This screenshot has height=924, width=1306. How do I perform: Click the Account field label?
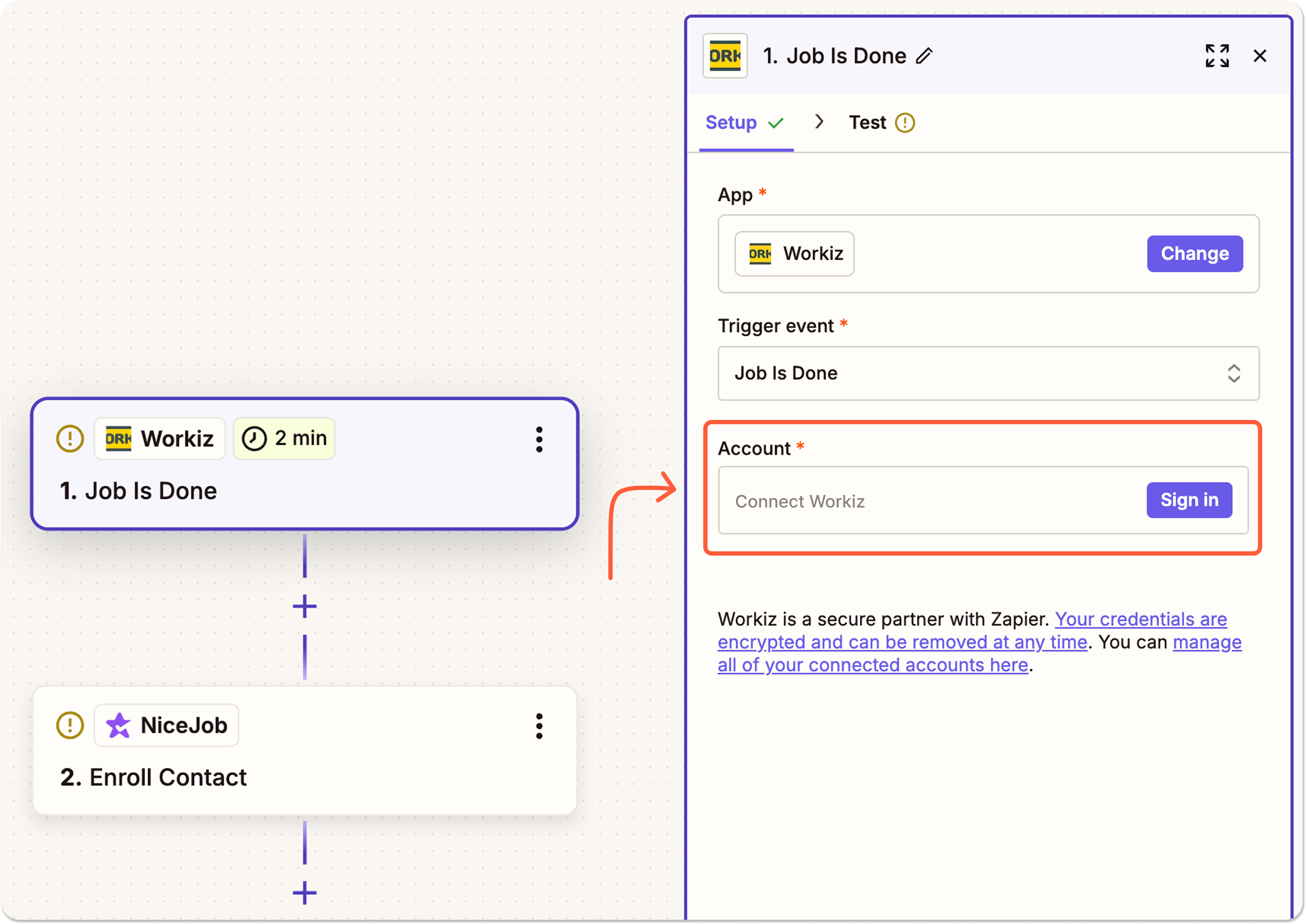(754, 448)
